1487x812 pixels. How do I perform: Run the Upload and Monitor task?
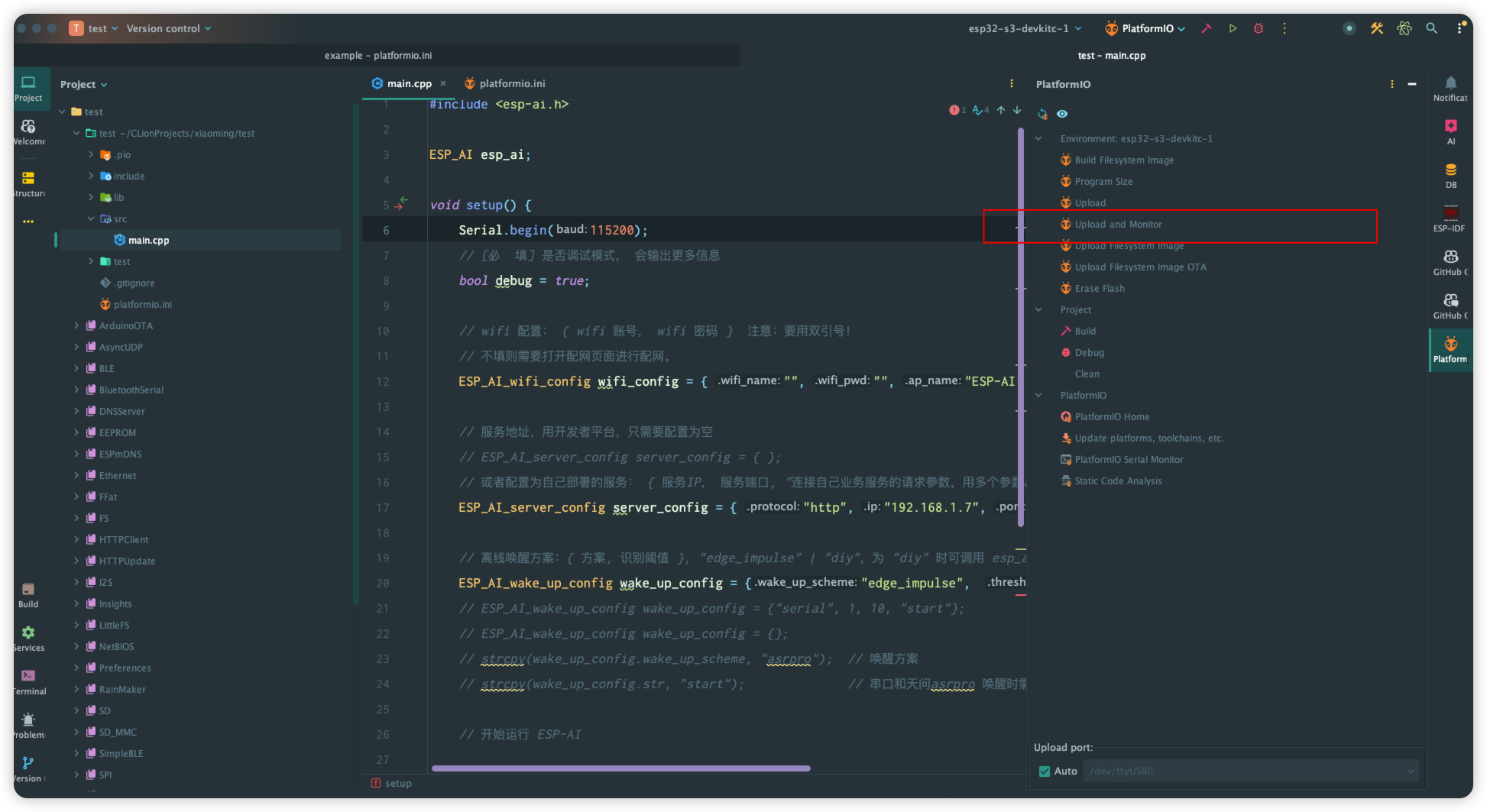(1118, 225)
